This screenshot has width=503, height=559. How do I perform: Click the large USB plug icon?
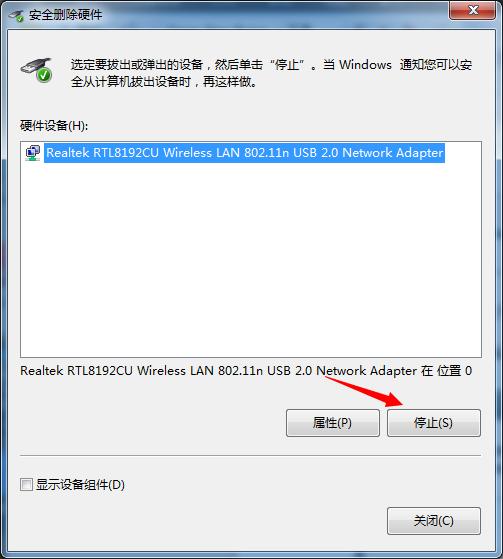[x=36, y=70]
